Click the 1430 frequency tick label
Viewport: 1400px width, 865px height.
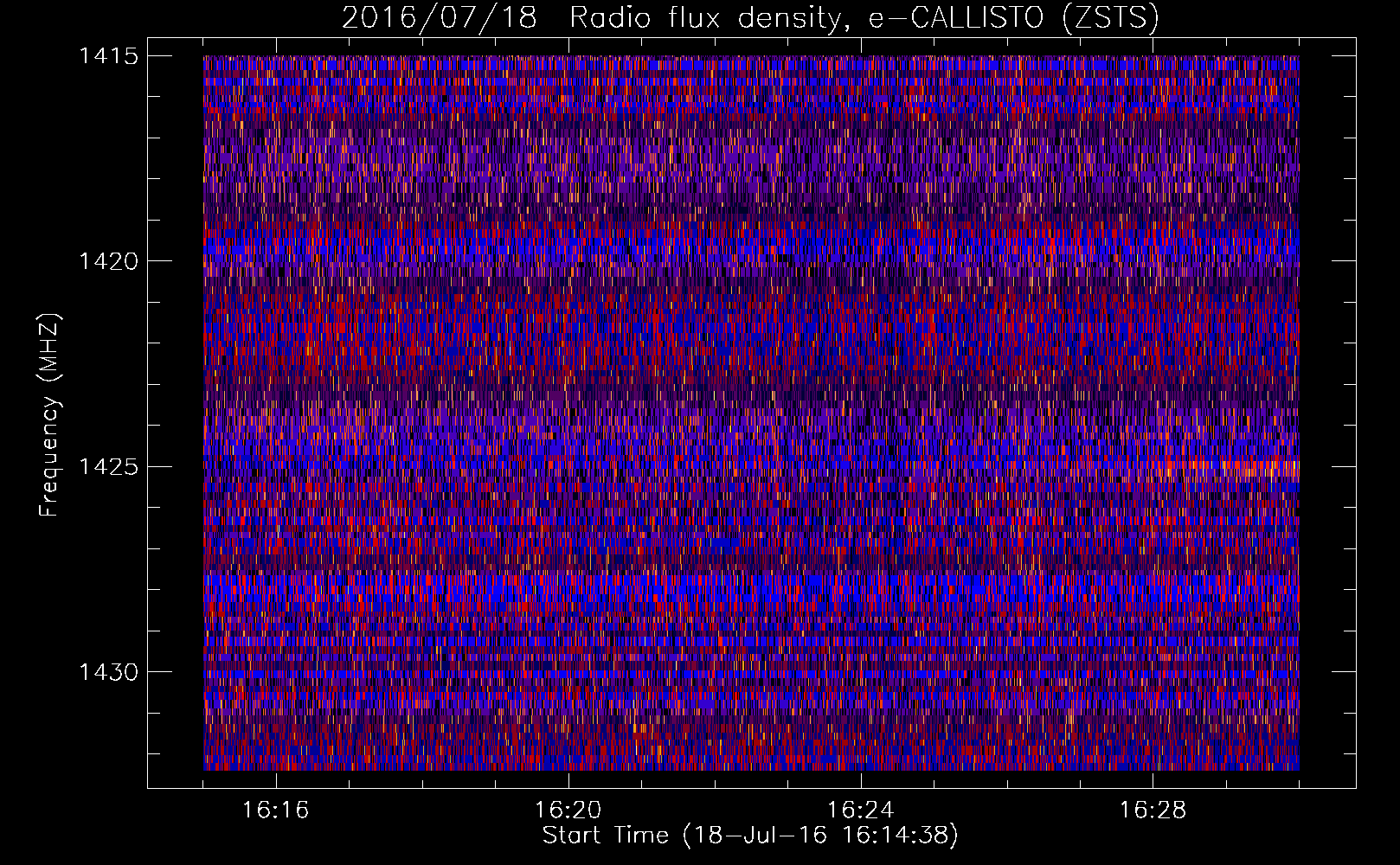click(x=108, y=672)
